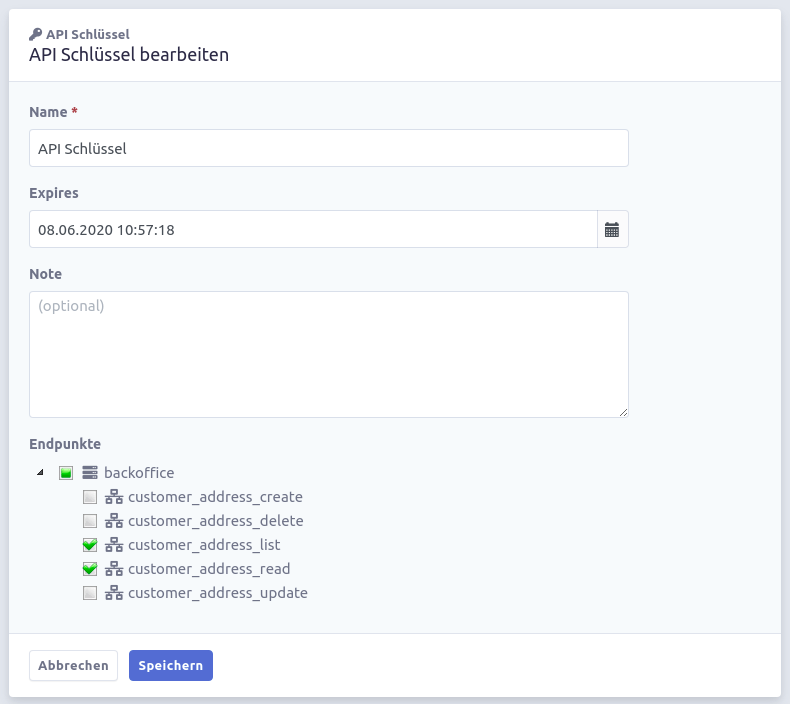Image resolution: width=790 pixels, height=704 pixels.
Task: Toggle the backoffice parent checkbox
Action: pyautogui.click(x=66, y=473)
